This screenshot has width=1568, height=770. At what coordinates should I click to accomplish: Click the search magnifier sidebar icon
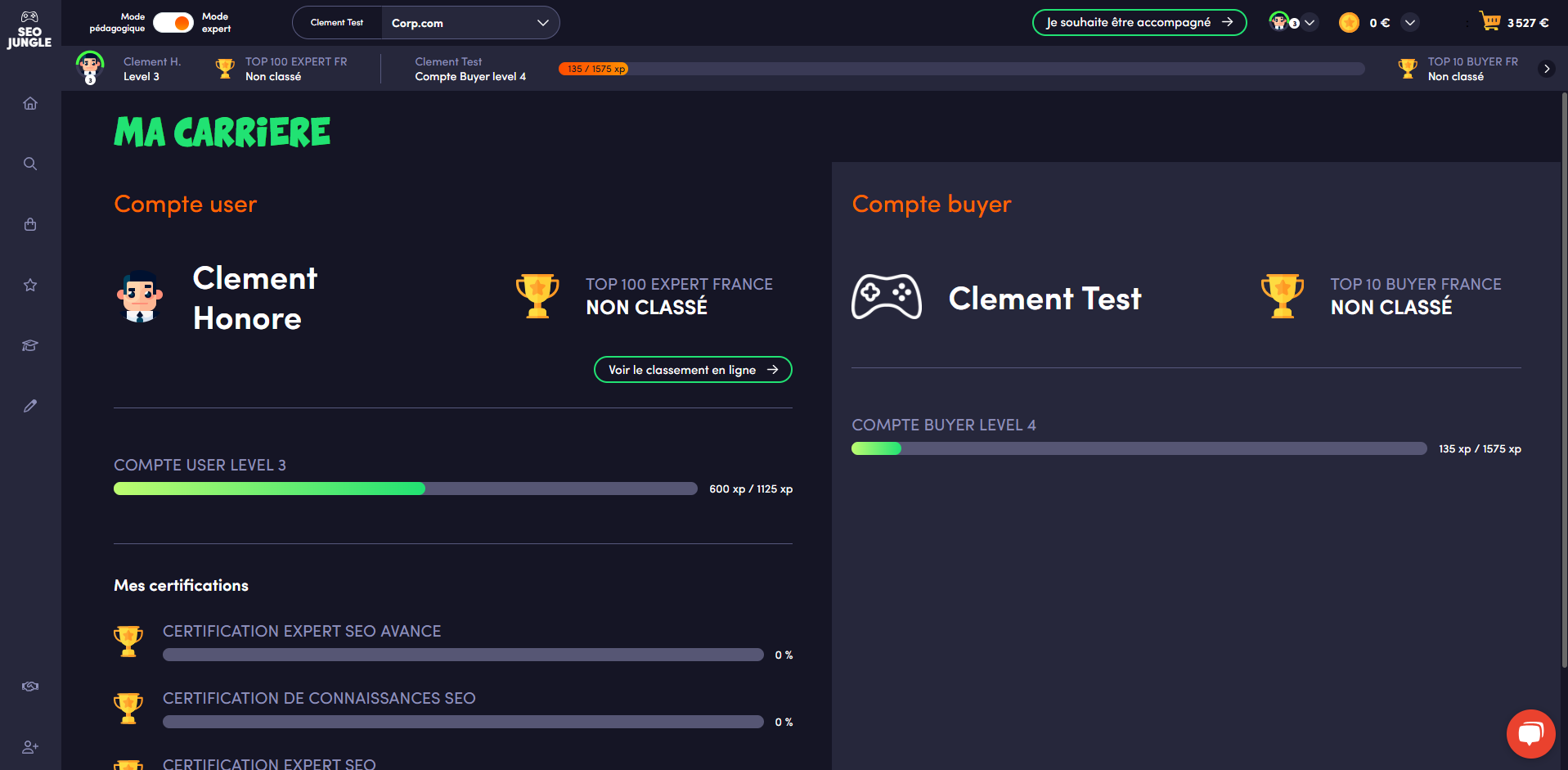[x=30, y=164]
